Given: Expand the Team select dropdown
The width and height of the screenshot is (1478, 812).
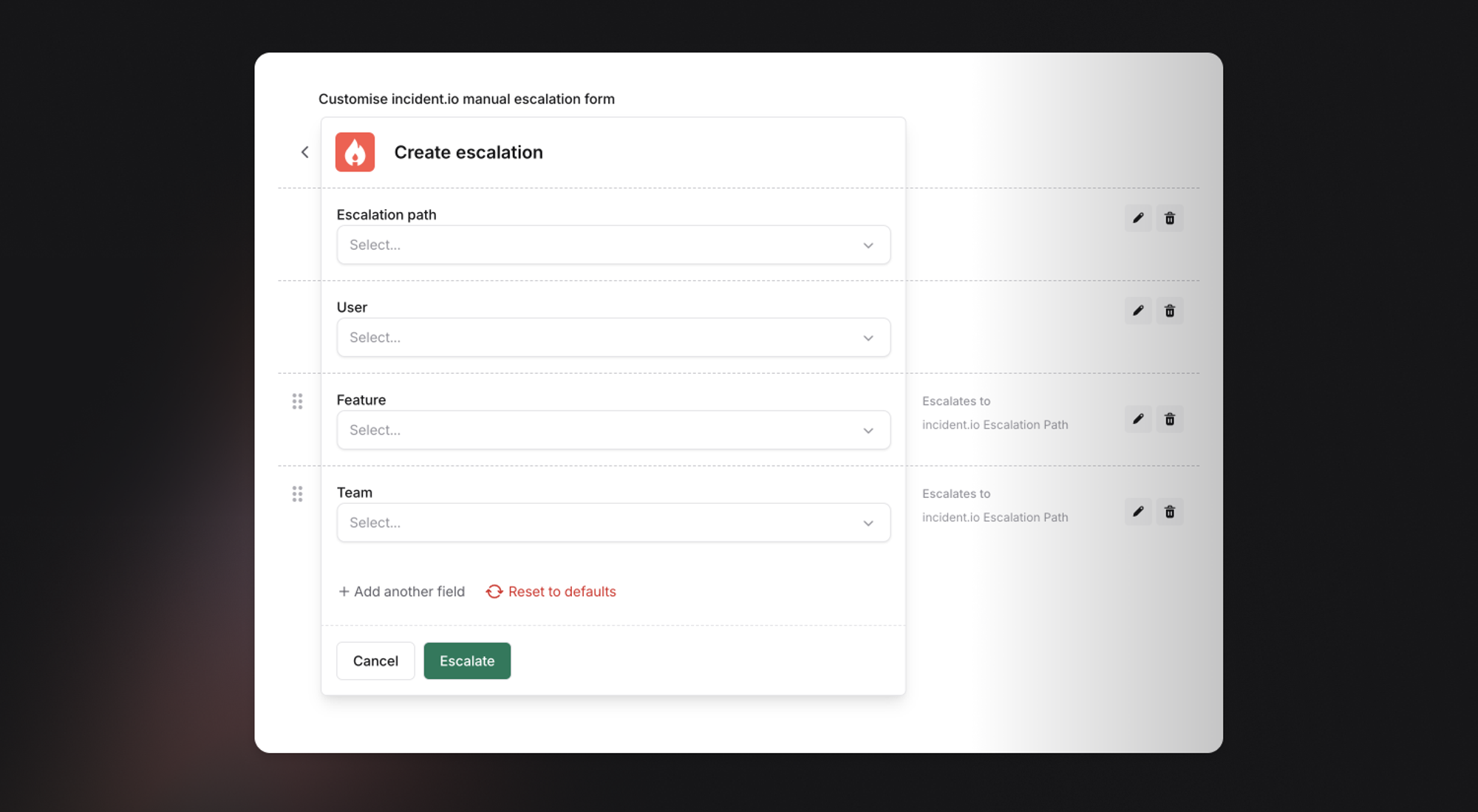Looking at the screenshot, I should [613, 522].
